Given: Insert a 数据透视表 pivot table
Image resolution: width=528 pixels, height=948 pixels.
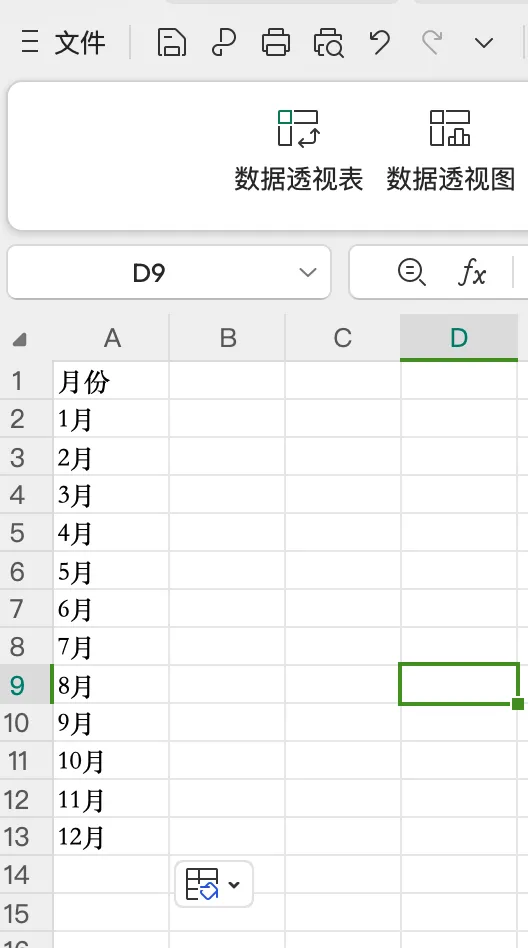Looking at the screenshot, I should click(x=299, y=151).
